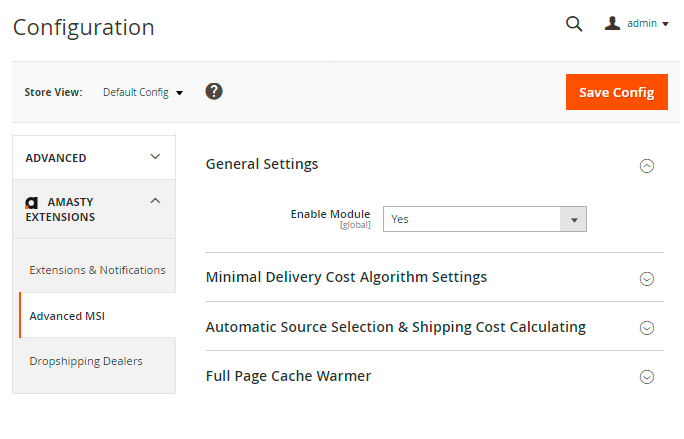Expand Minimal Delivery Cost Algorithm circle icon

click(647, 279)
